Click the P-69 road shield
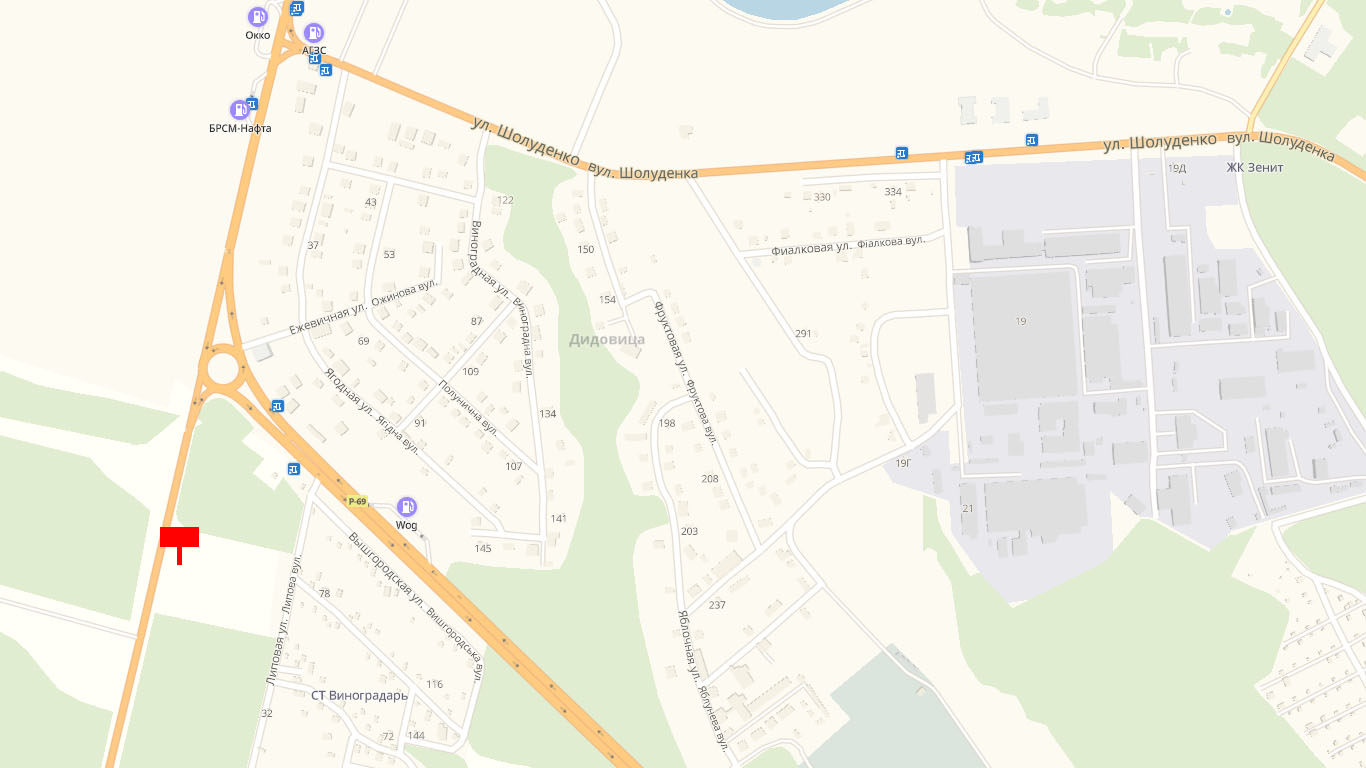The height and width of the screenshot is (768, 1366). (x=358, y=500)
